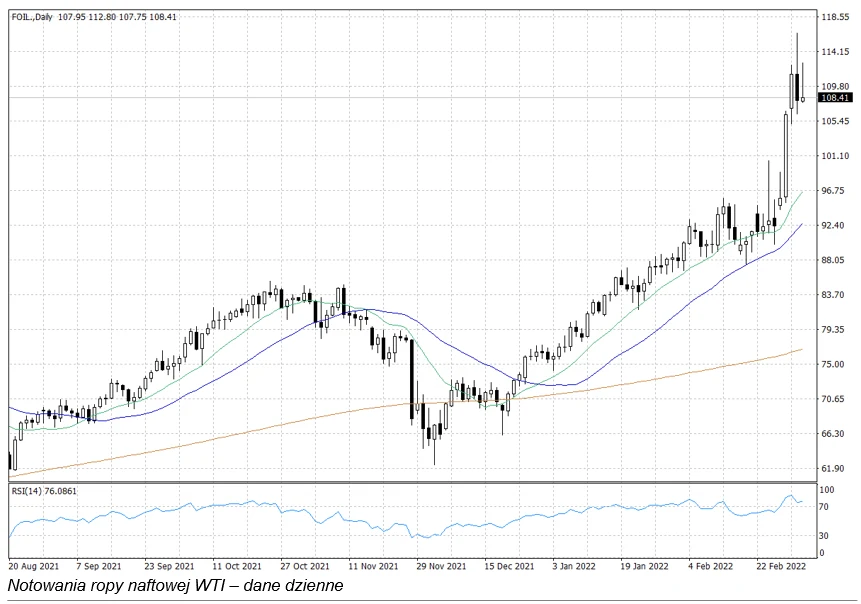Click the 7 Sep 2021 date marker

100,565
